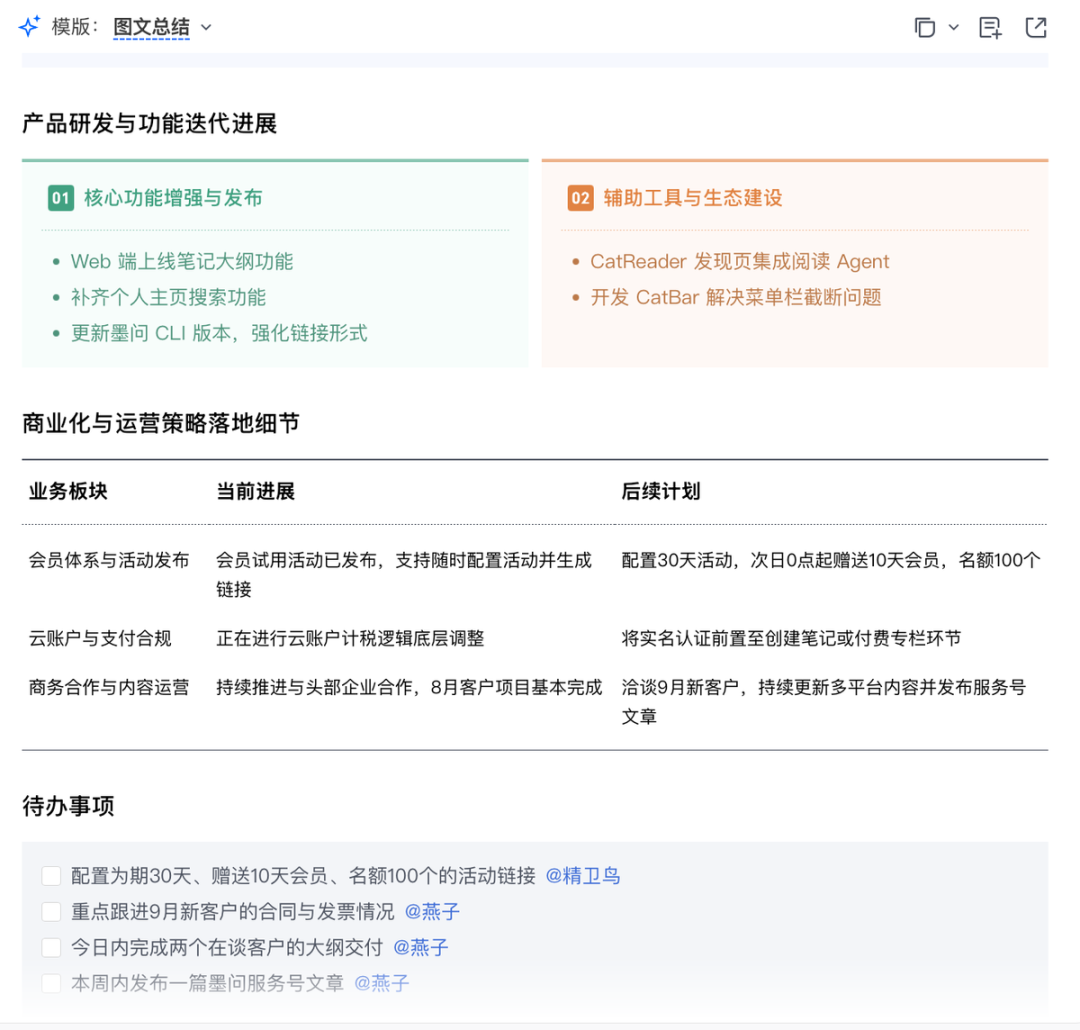The height and width of the screenshot is (1030, 1080).
Task: Click the 云账户与支付合规 table cell
Action: [100, 639]
